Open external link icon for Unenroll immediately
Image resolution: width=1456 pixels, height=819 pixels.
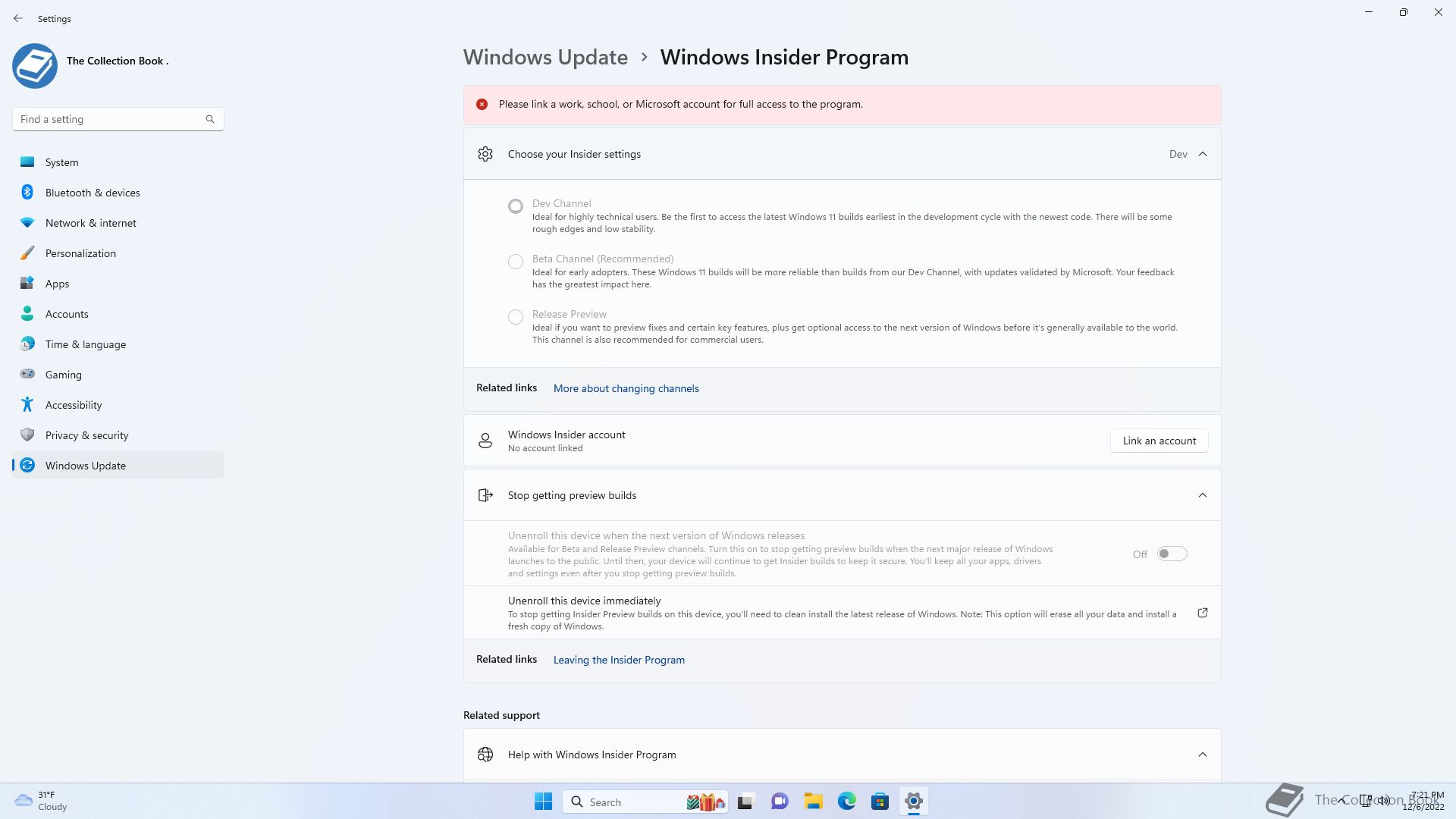pos(1203,613)
